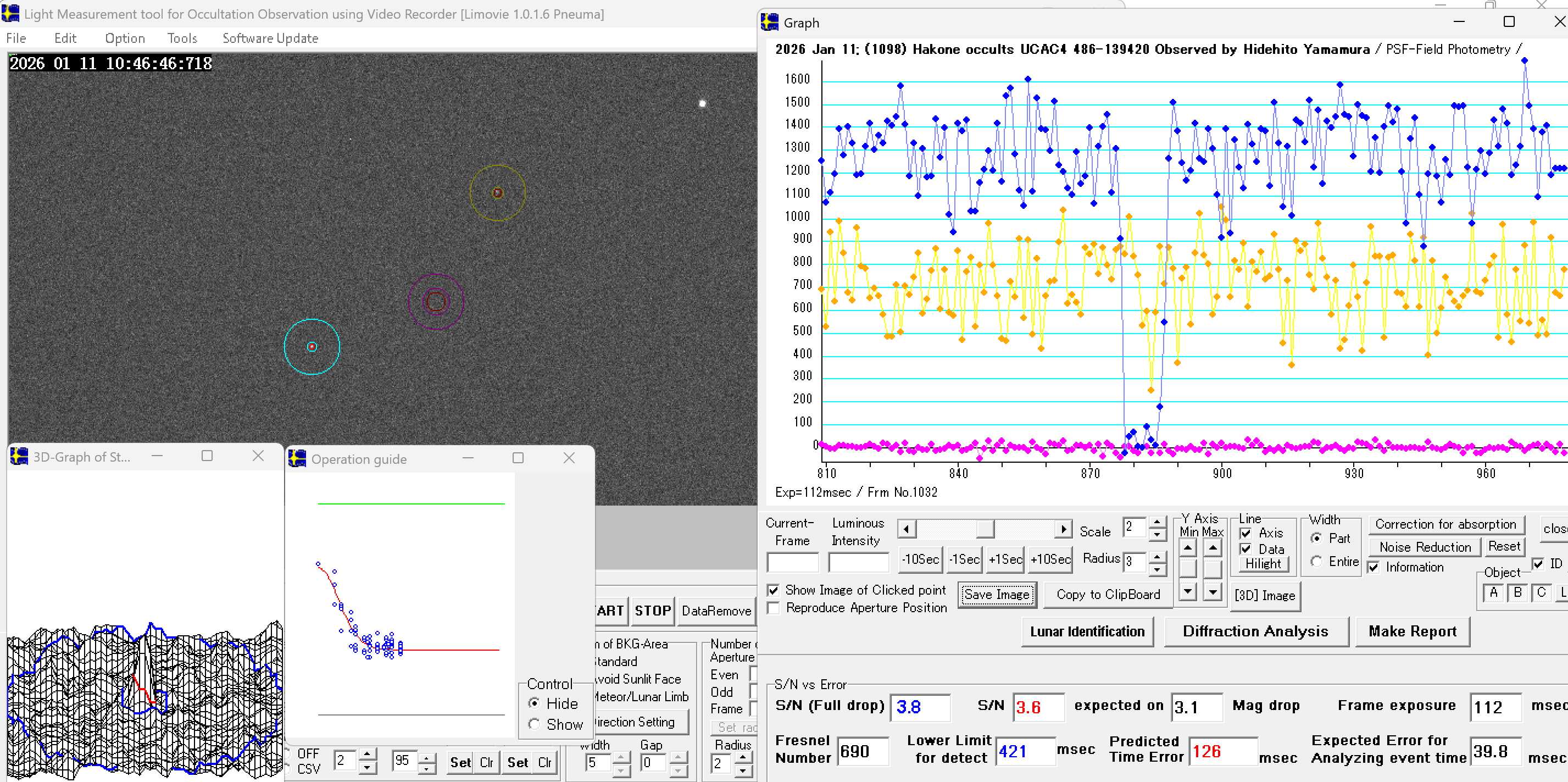This screenshot has height=782, width=1568.
Task: Click the graph scrollbar left arrow
Action: pos(907,529)
